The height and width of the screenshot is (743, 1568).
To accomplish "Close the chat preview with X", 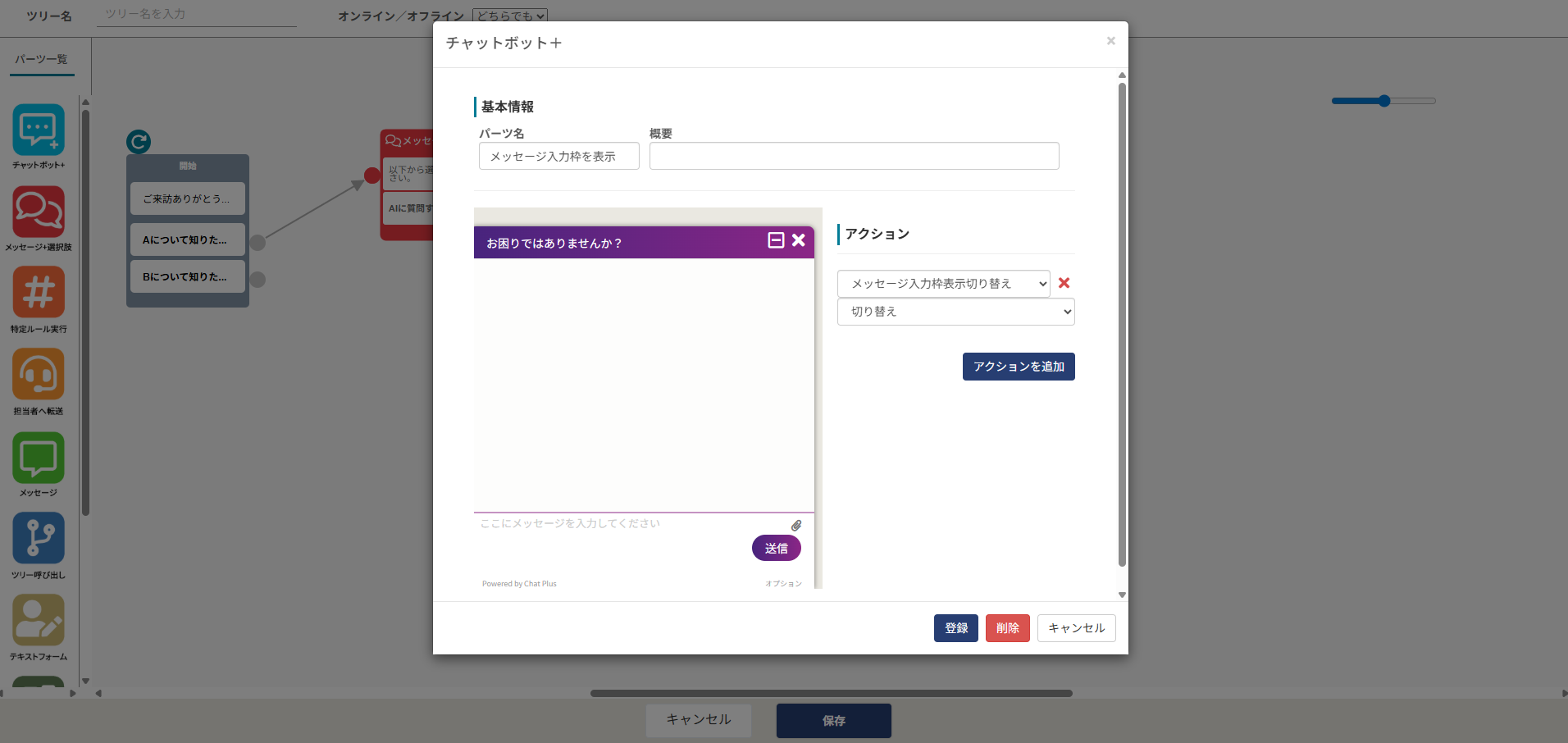I will [799, 240].
